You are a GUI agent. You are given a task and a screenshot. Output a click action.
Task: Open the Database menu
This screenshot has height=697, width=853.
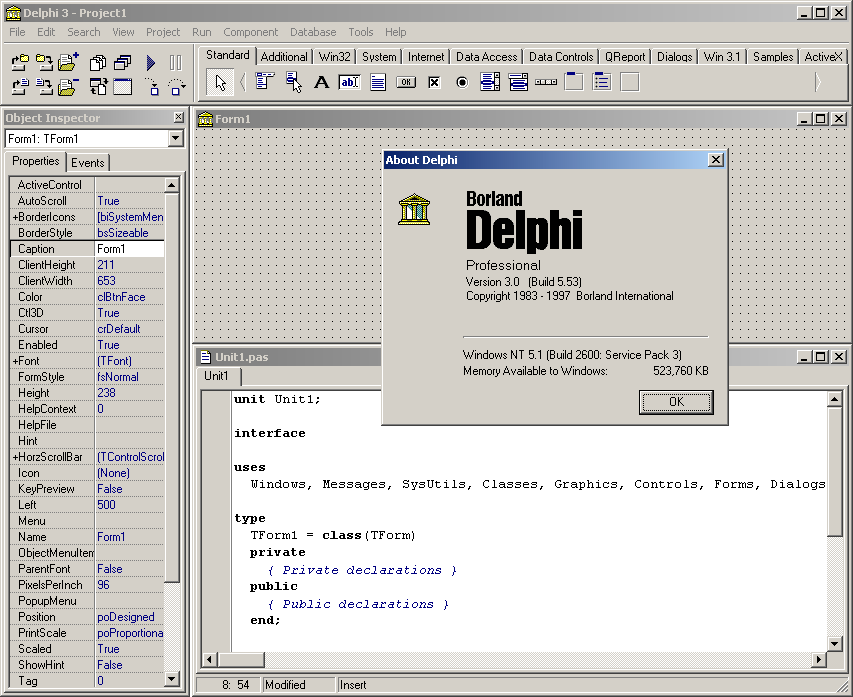point(313,32)
